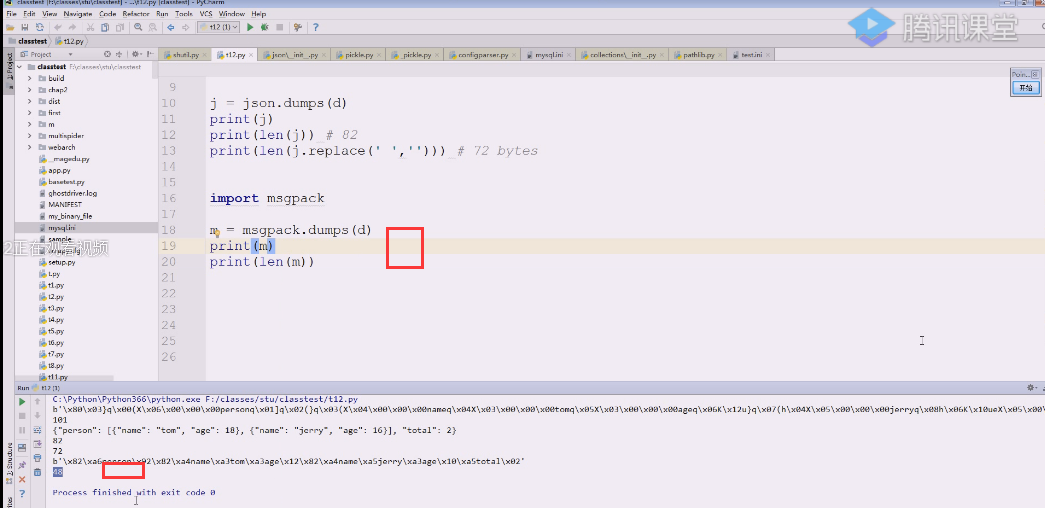Viewport: 1045px width, 508px height.
Task: Start debugging with the bug icon
Action: tap(265, 27)
